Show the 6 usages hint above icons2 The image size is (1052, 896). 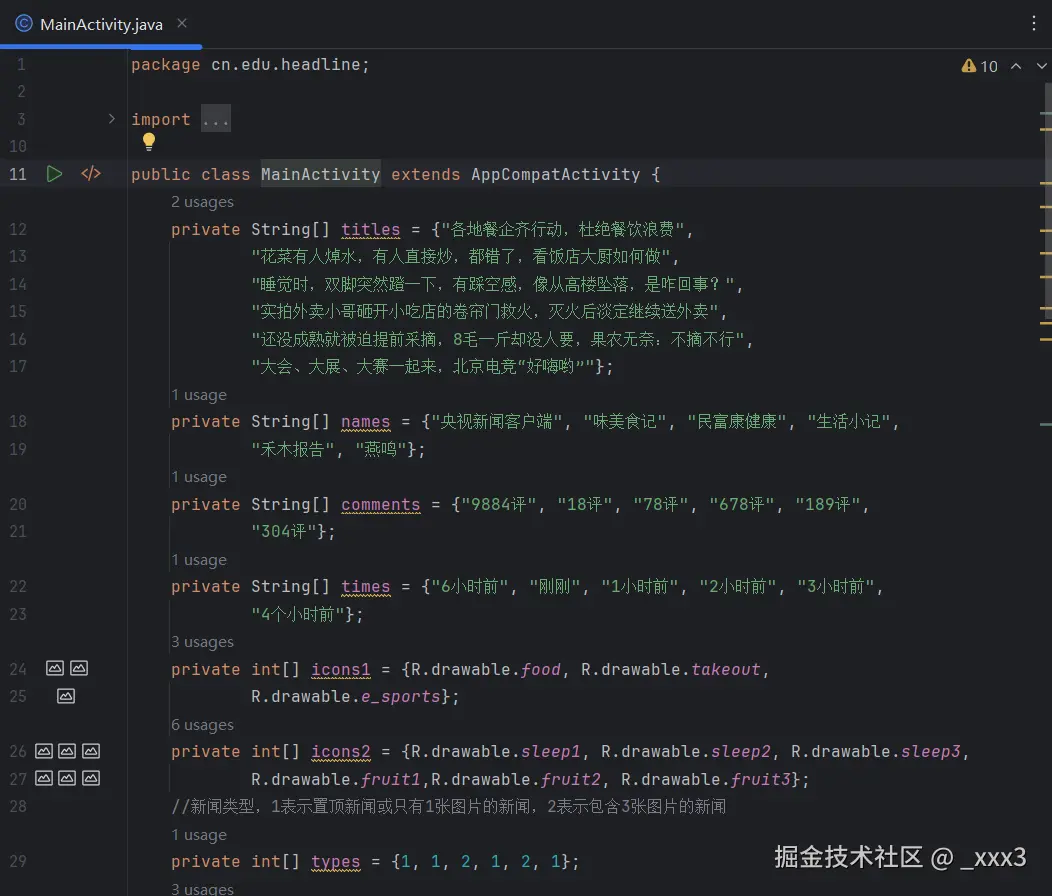pos(202,725)
